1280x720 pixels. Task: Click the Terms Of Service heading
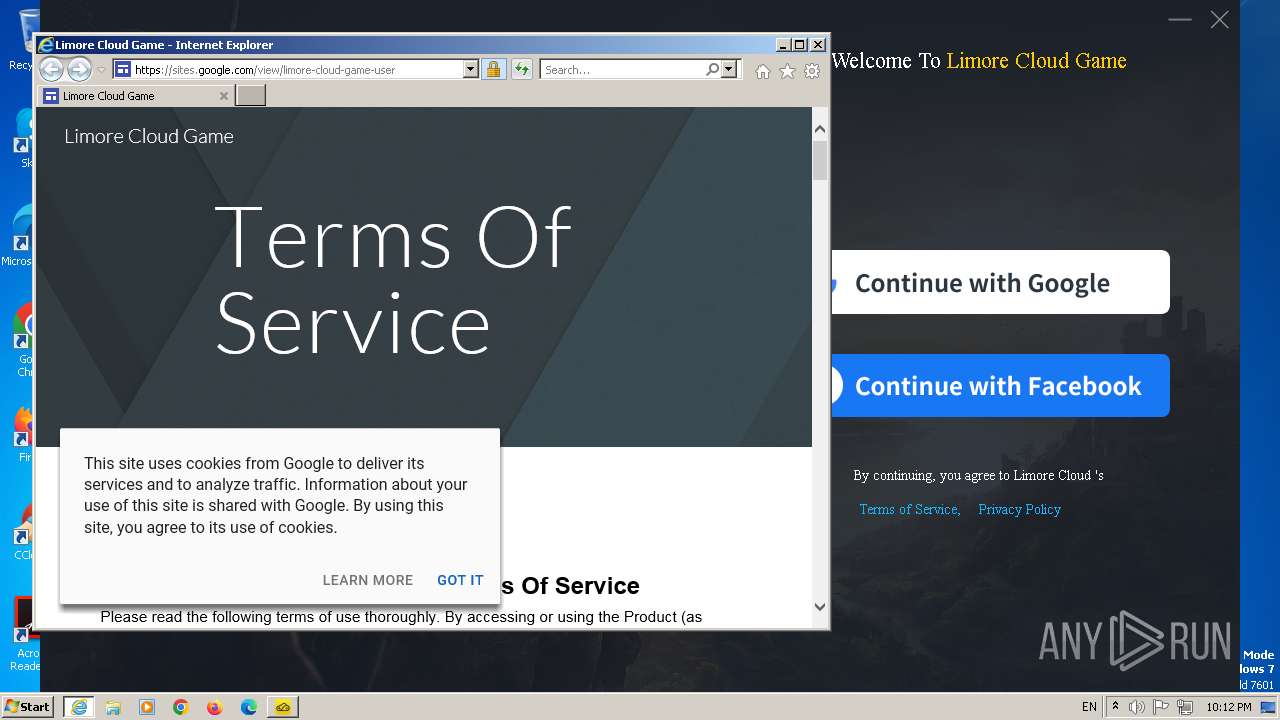tap(393, 279)
